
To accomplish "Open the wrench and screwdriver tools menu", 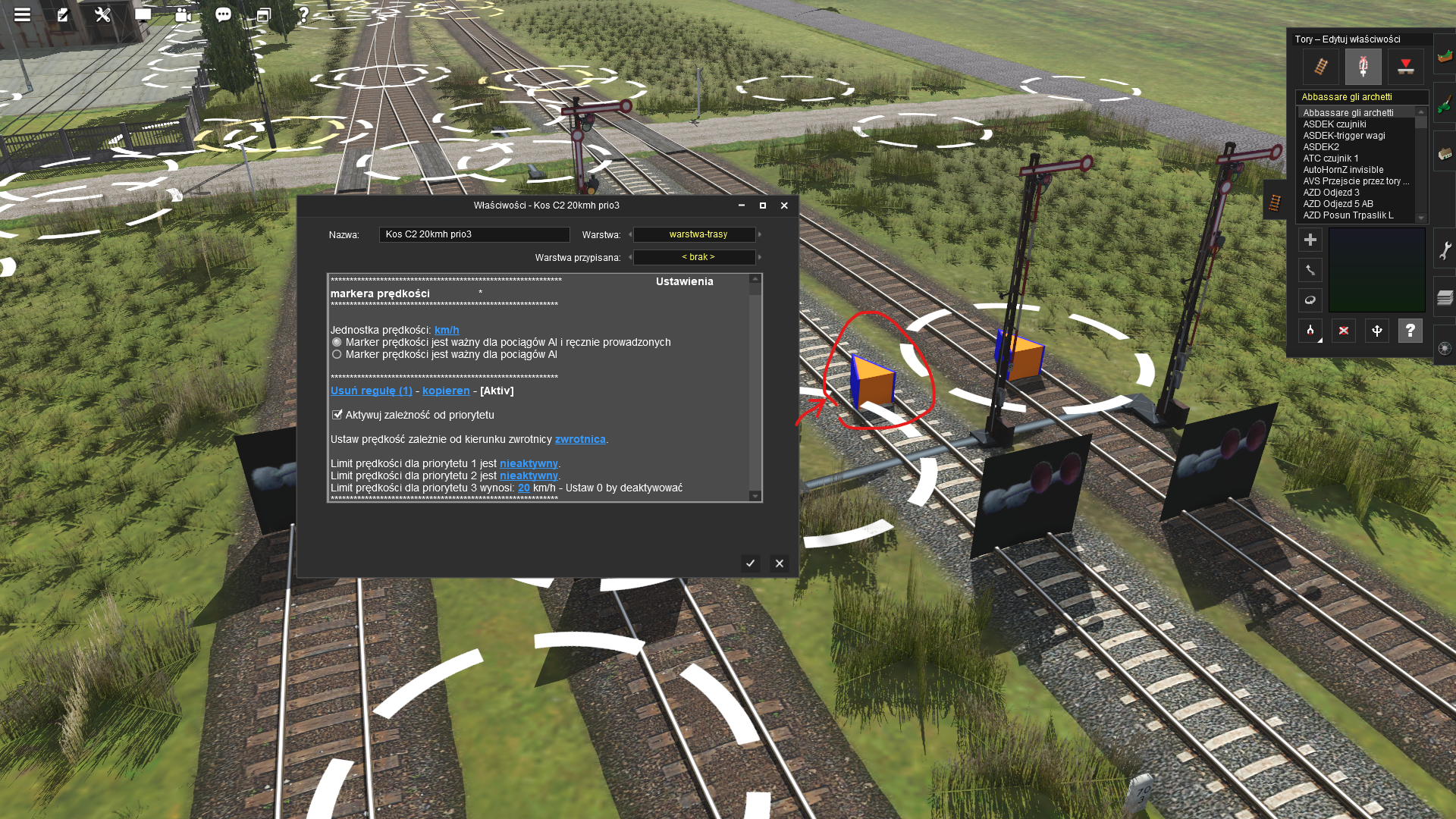I will [x=102, y=14].
